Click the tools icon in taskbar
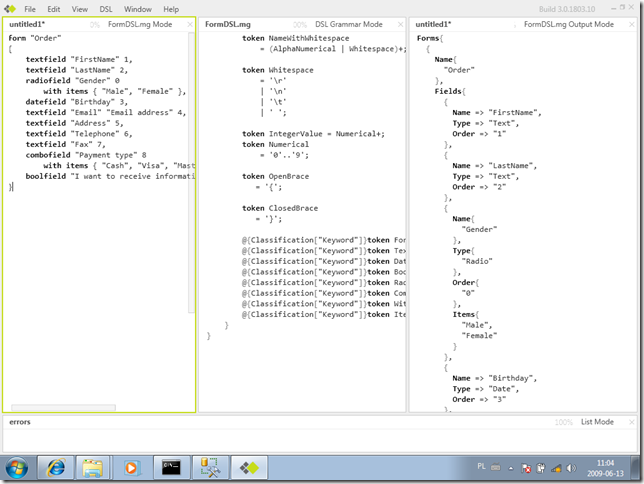 tap(211, 466)
